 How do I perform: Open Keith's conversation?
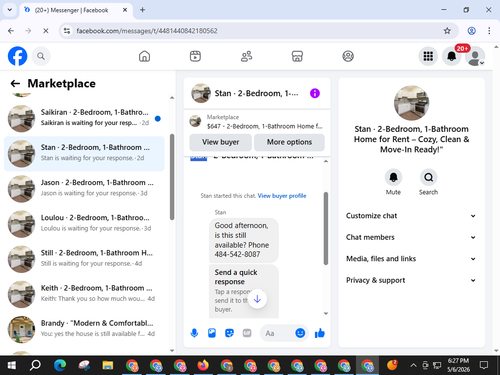tap(84, 294)
